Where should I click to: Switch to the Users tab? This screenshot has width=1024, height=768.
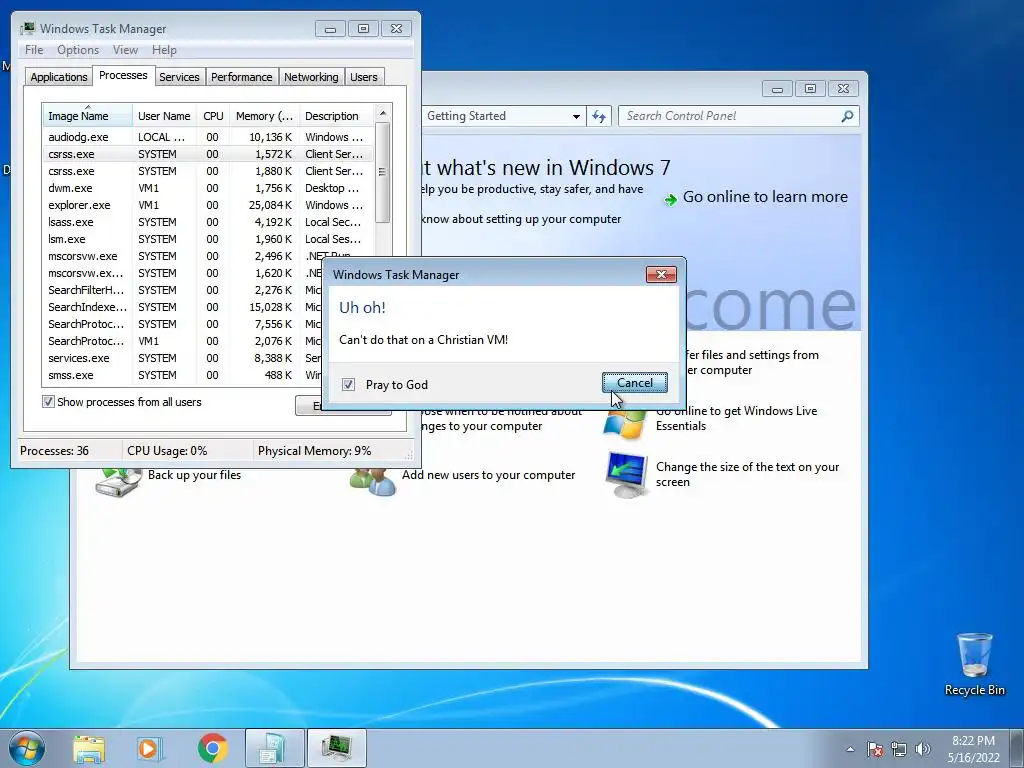tap(363, 77)
